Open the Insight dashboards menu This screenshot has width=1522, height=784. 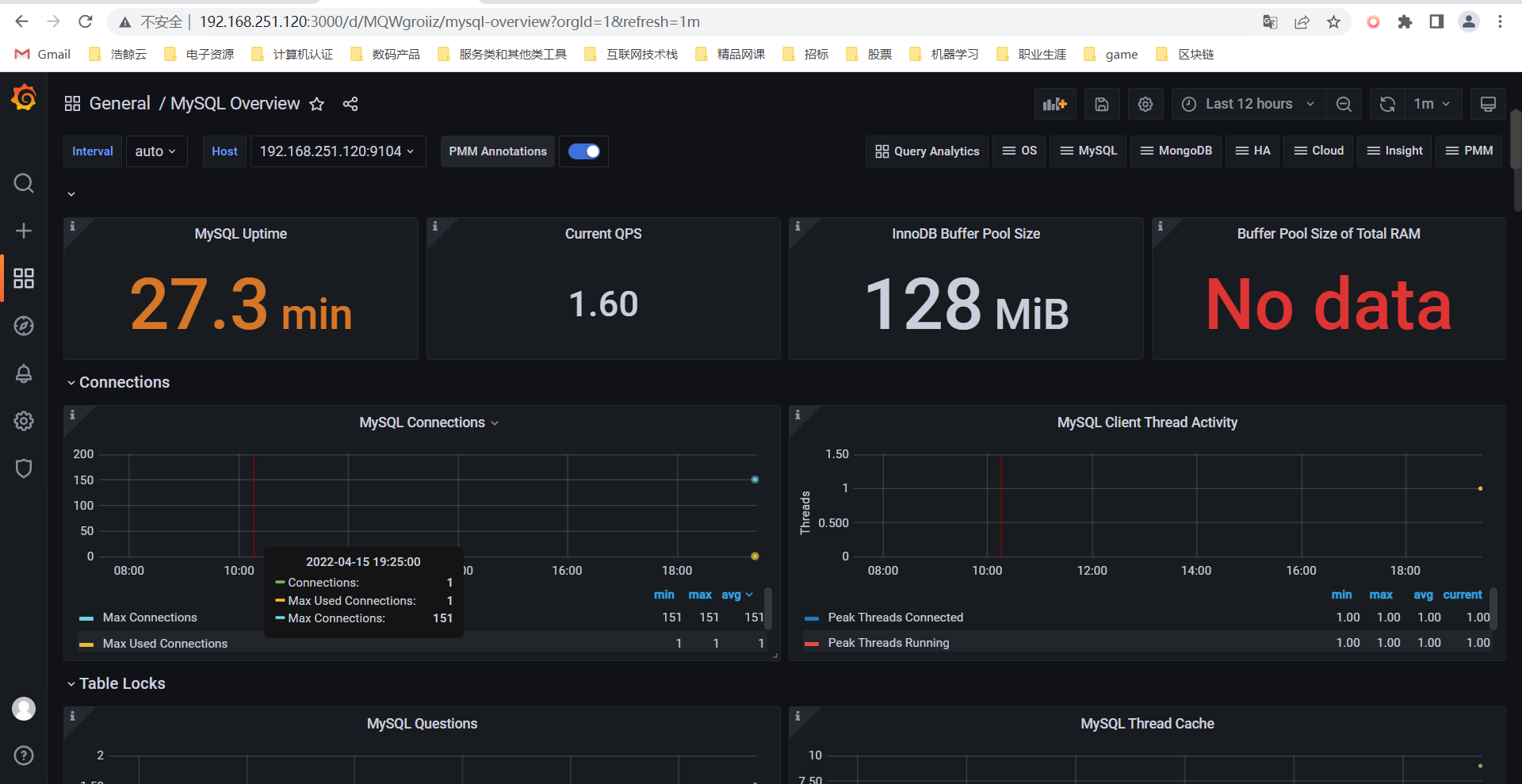[1395, 151]
